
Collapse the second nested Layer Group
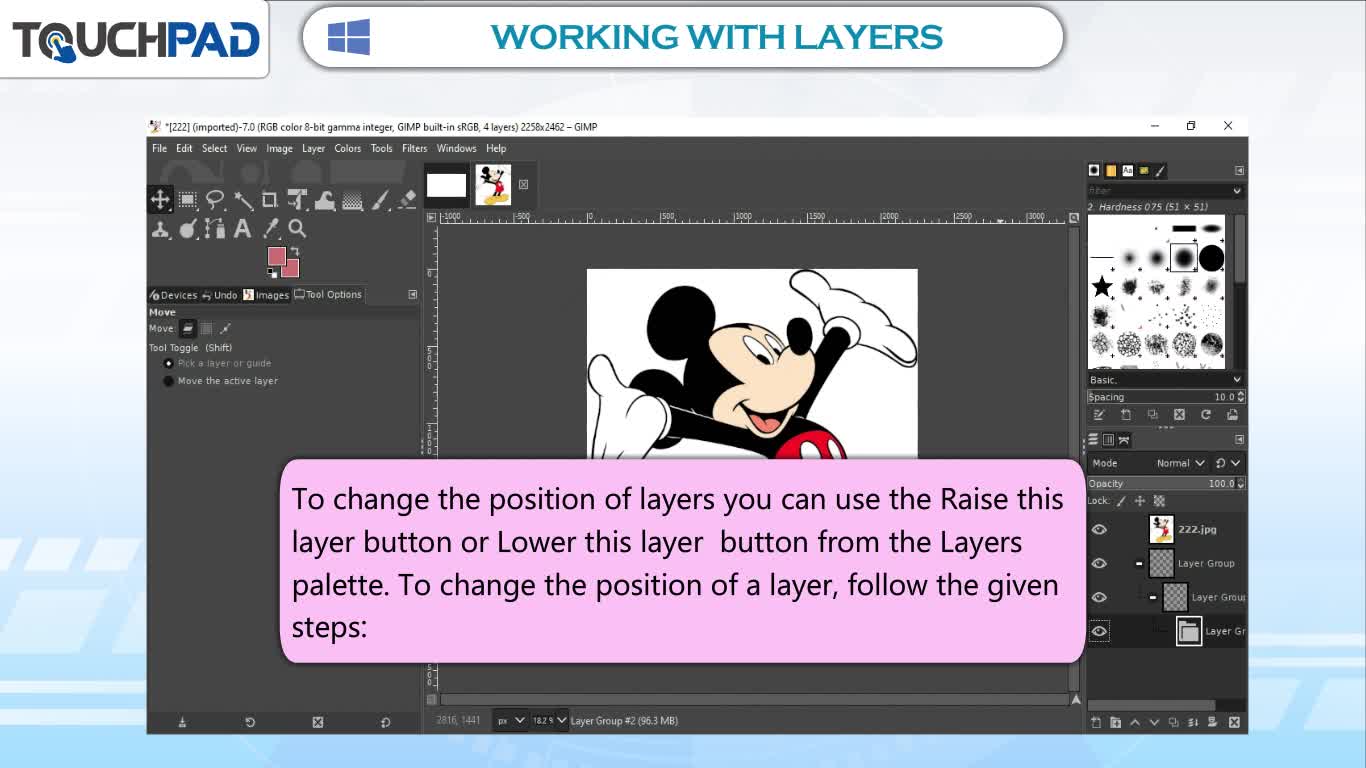pos(1152,597)
